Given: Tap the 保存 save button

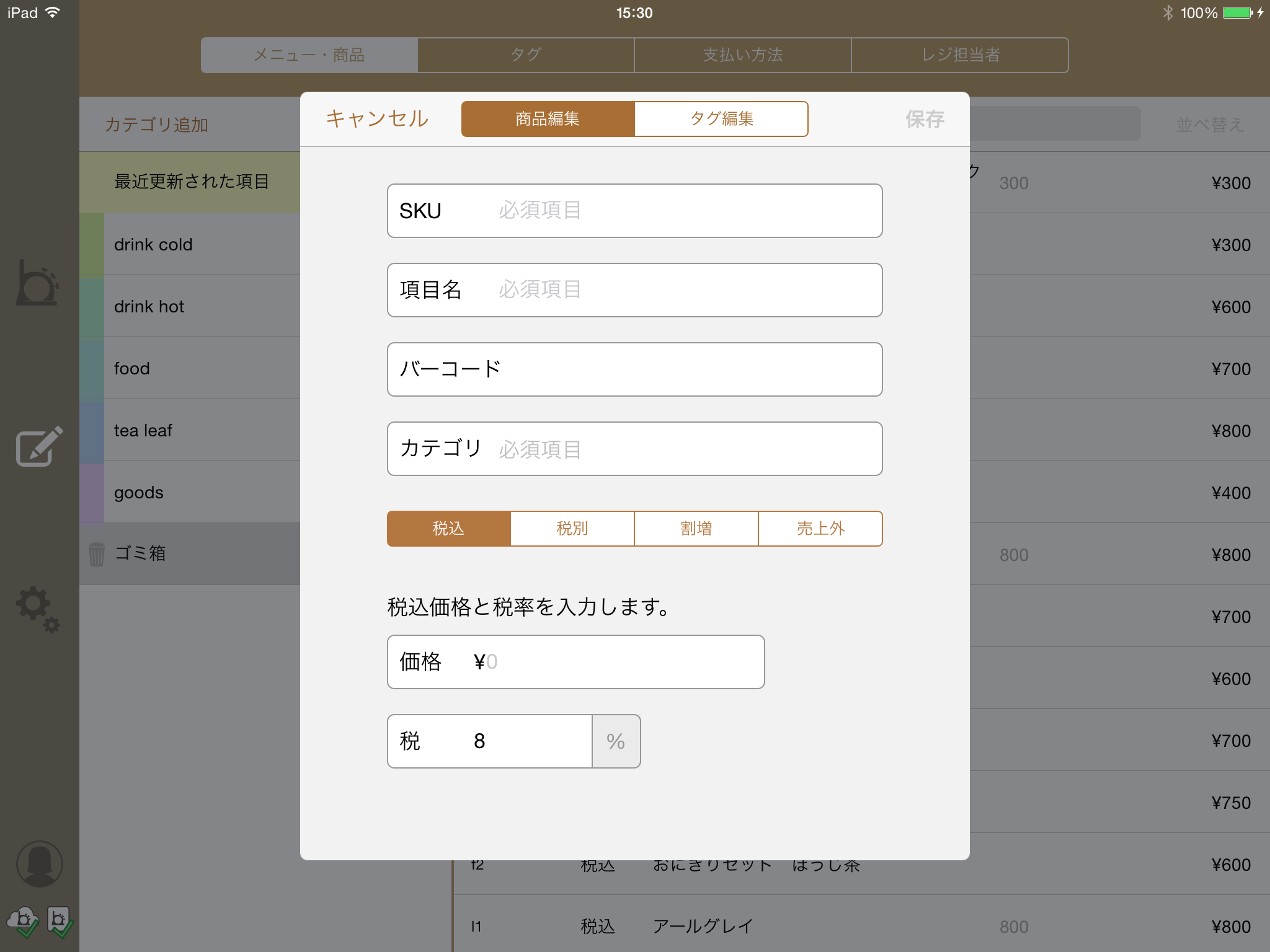Looking at the screenshot, I should (925, 119).
